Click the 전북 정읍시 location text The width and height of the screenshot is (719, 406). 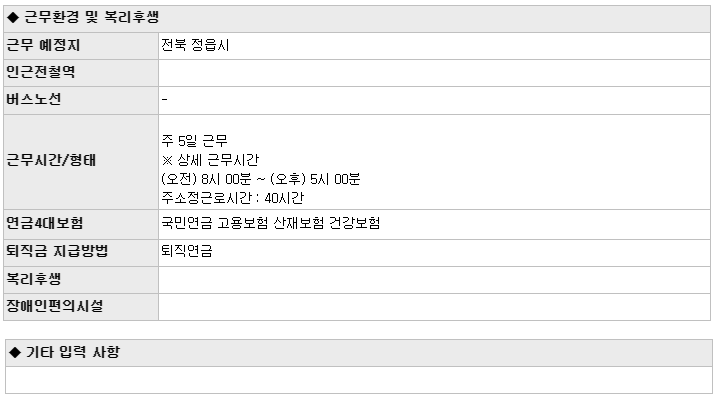pos(195,45)
